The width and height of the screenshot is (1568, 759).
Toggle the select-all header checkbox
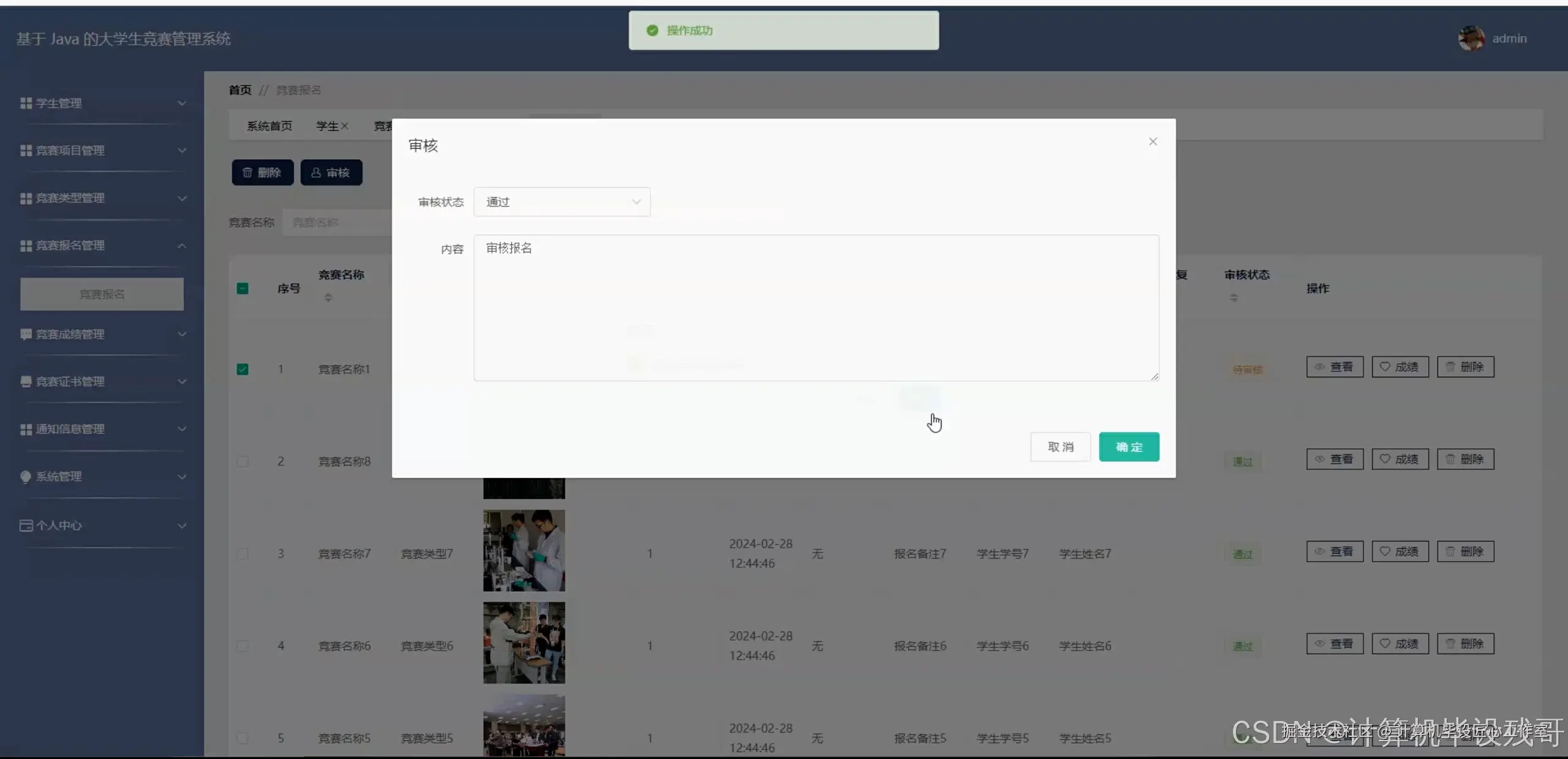243,289
